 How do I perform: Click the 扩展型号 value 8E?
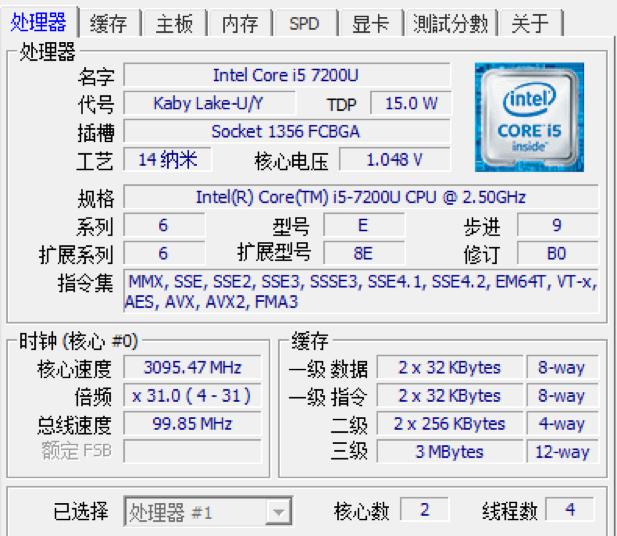(x=363, y=253)
